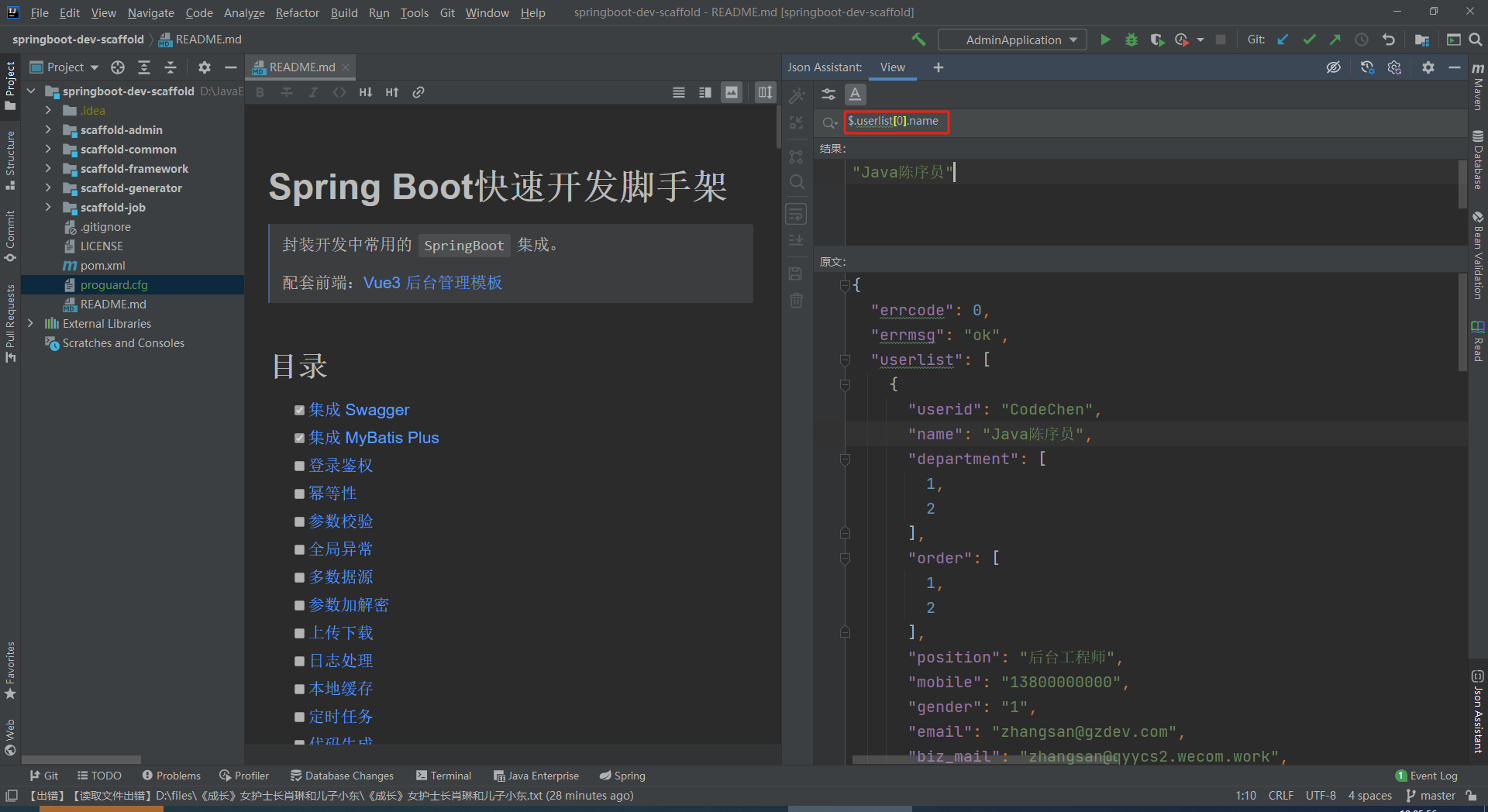Update project via the blue Git arrow
This screenshot has width=1488, height=812.
click(x=1283, y=40)
